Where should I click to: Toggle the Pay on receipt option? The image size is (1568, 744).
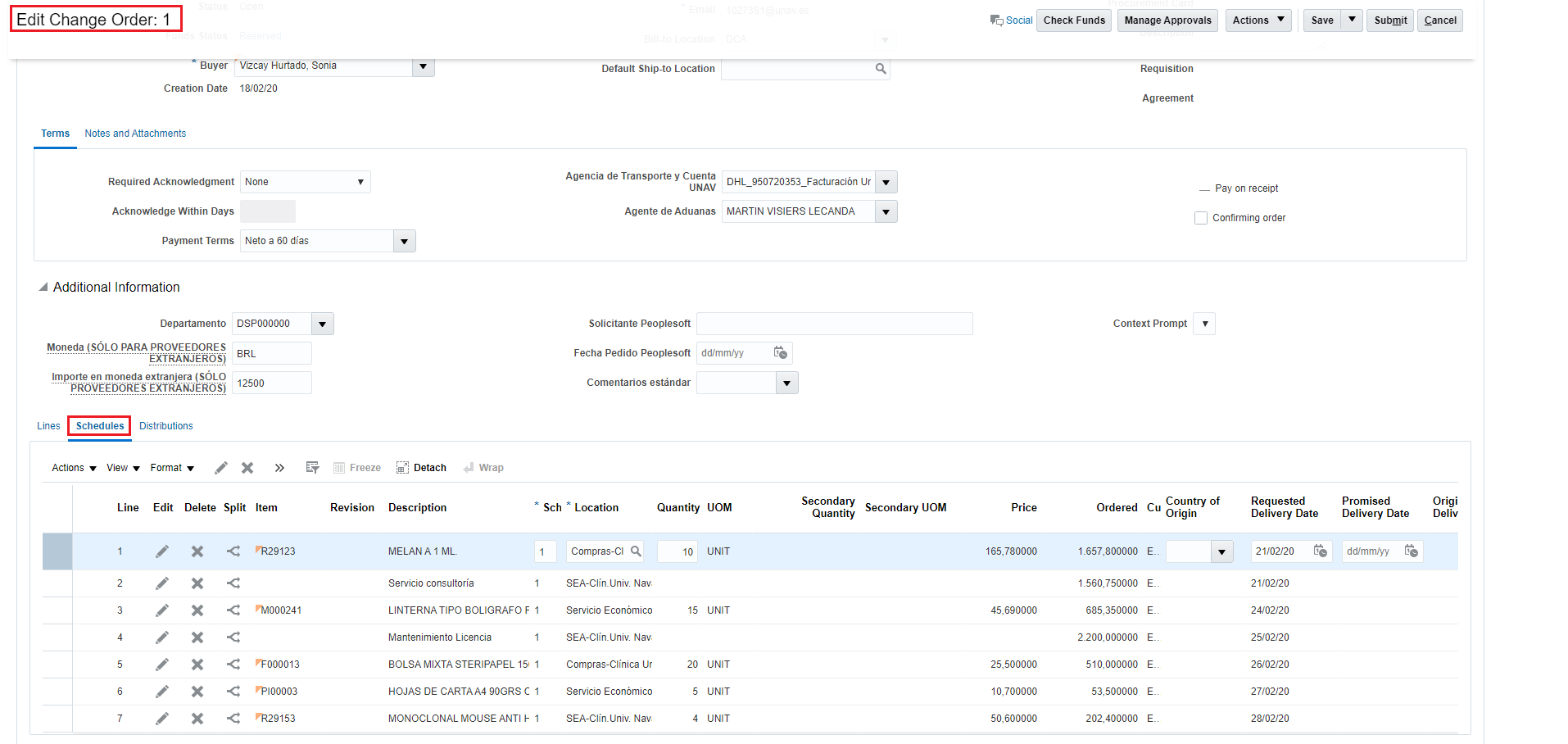[1203, 188]
